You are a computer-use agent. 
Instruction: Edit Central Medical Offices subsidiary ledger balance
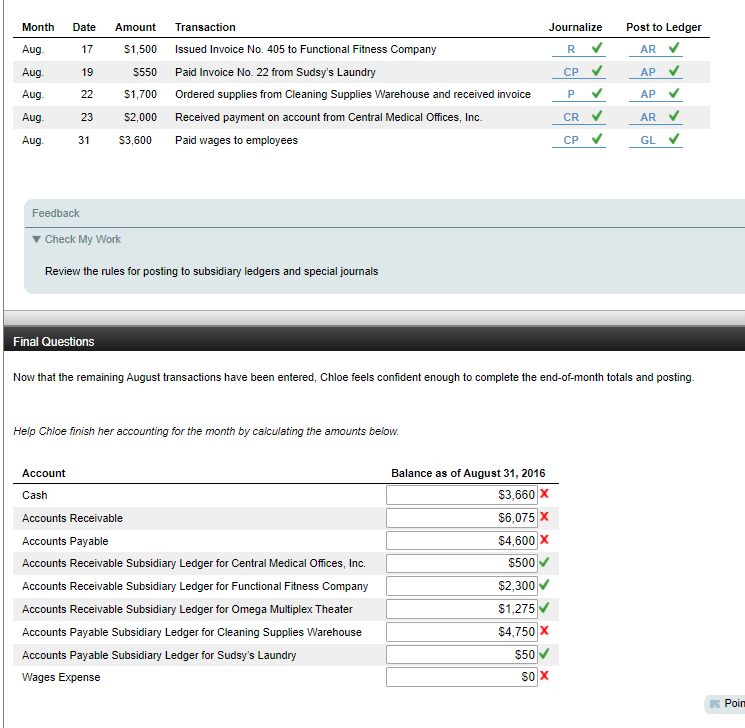coord(461,563)
